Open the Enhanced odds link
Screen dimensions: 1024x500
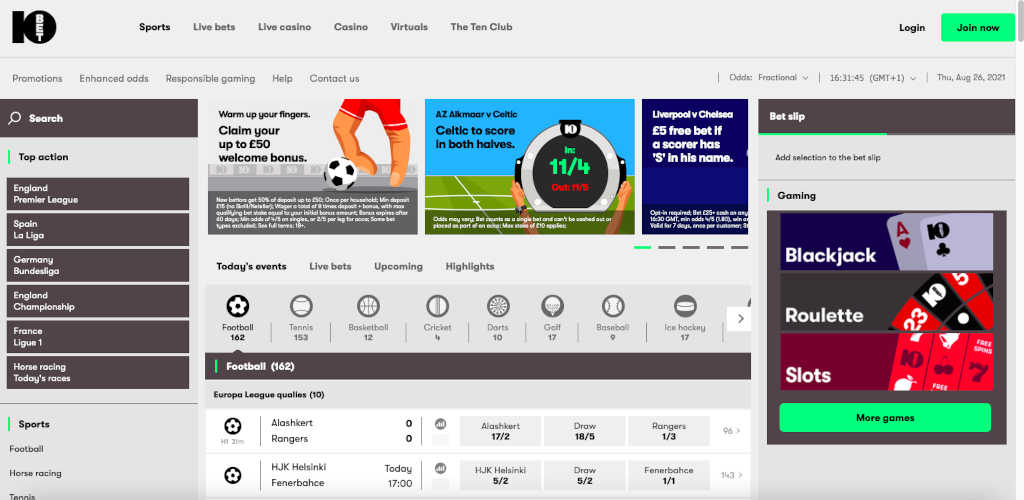[x=114, y=78]
